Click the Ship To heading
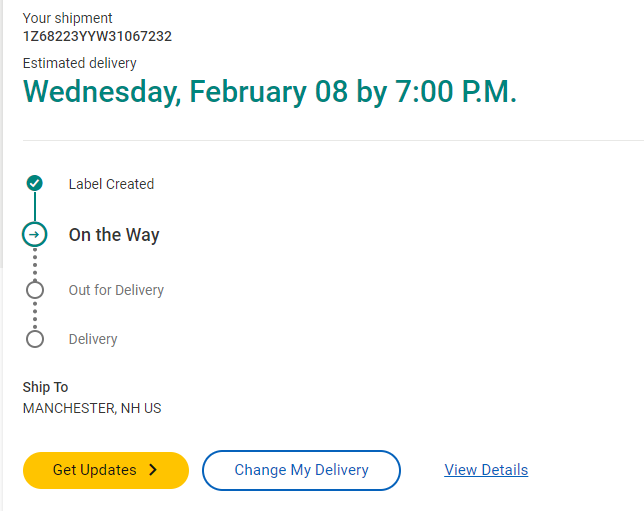Viewport: 644px width, 511px height. coord(45,387)
